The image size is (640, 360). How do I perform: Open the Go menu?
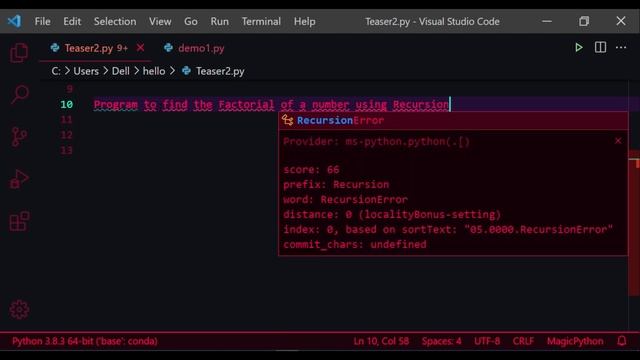pos(191,21)
